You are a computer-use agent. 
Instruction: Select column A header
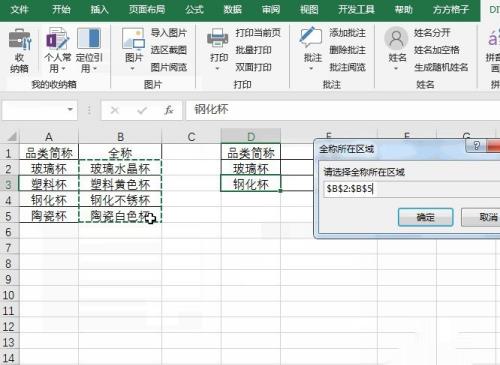click(49, 137)
